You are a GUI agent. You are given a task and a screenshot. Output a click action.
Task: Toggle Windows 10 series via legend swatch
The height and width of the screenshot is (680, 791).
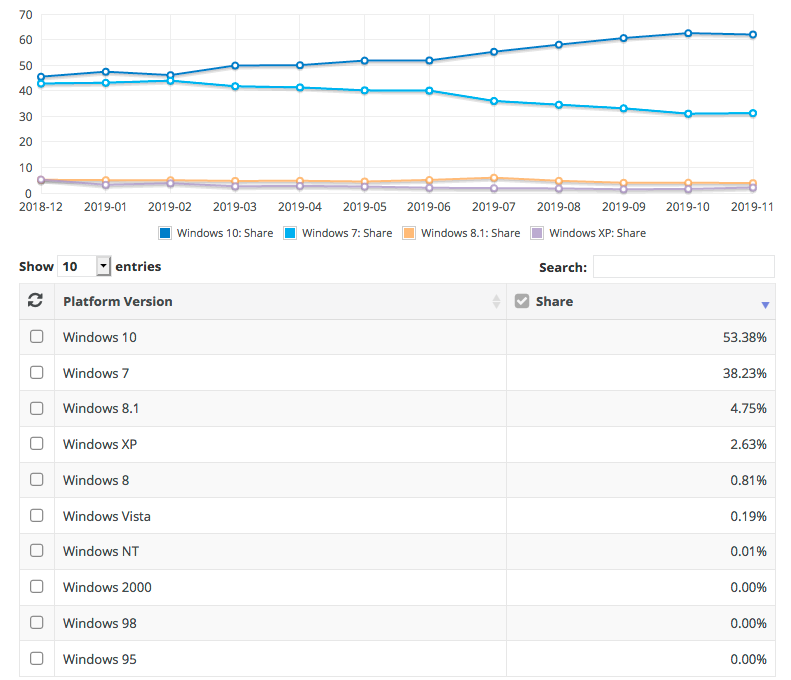[165, 233]
